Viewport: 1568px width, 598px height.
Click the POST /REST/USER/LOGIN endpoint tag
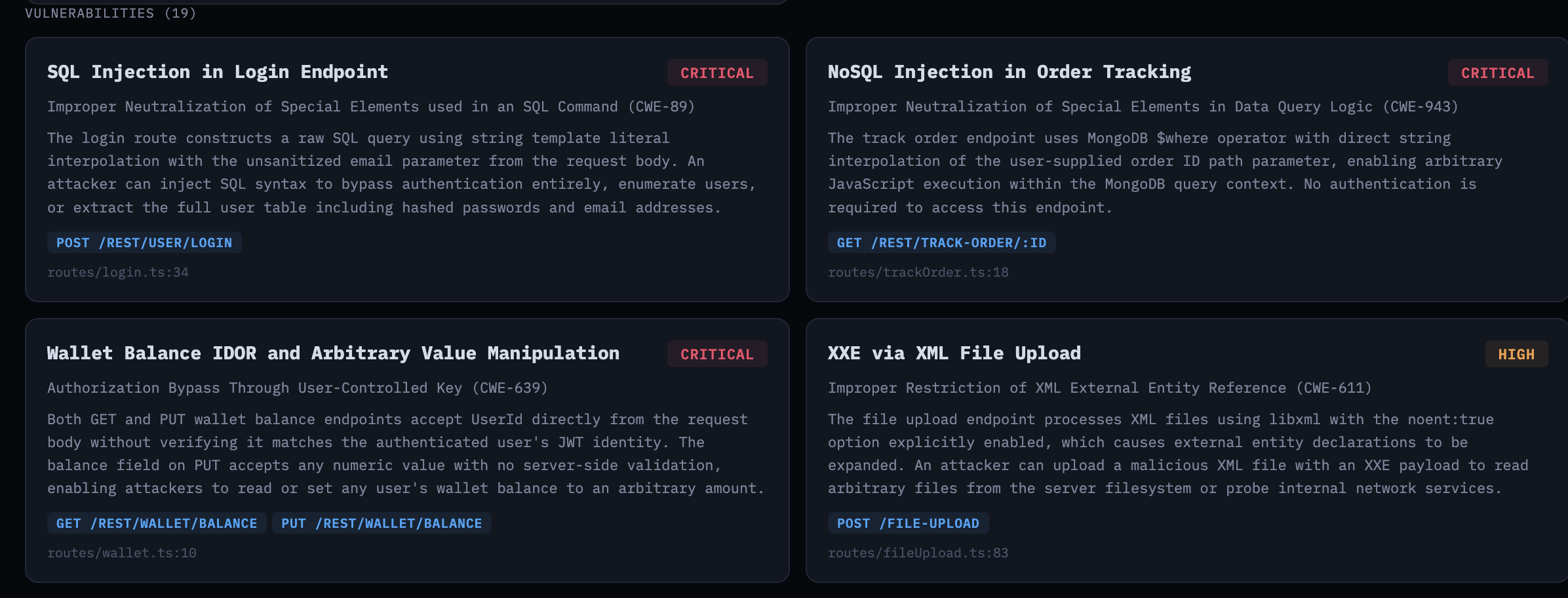pyautogui.click(x=144, y=243)
